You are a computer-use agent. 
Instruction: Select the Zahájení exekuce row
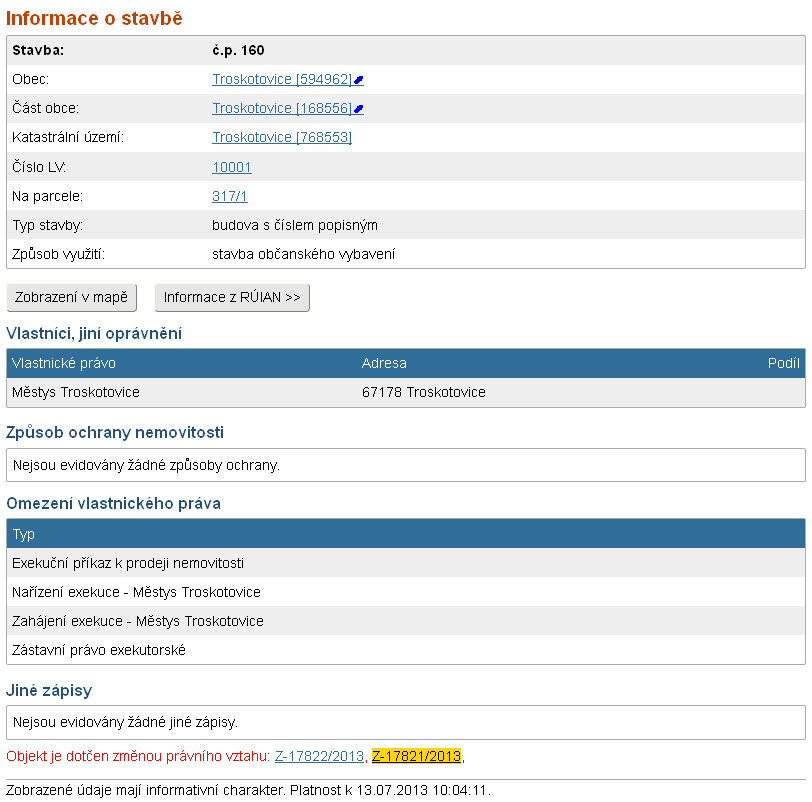coord(138,621)
